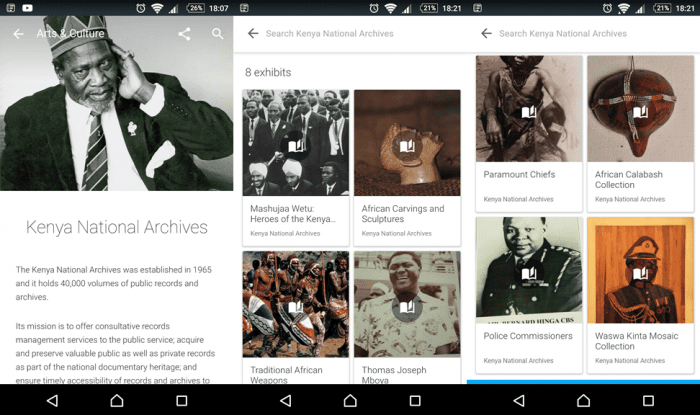
Task: Tap the back arrow beside Arts & Culture
Action: (x=18, y=34)
